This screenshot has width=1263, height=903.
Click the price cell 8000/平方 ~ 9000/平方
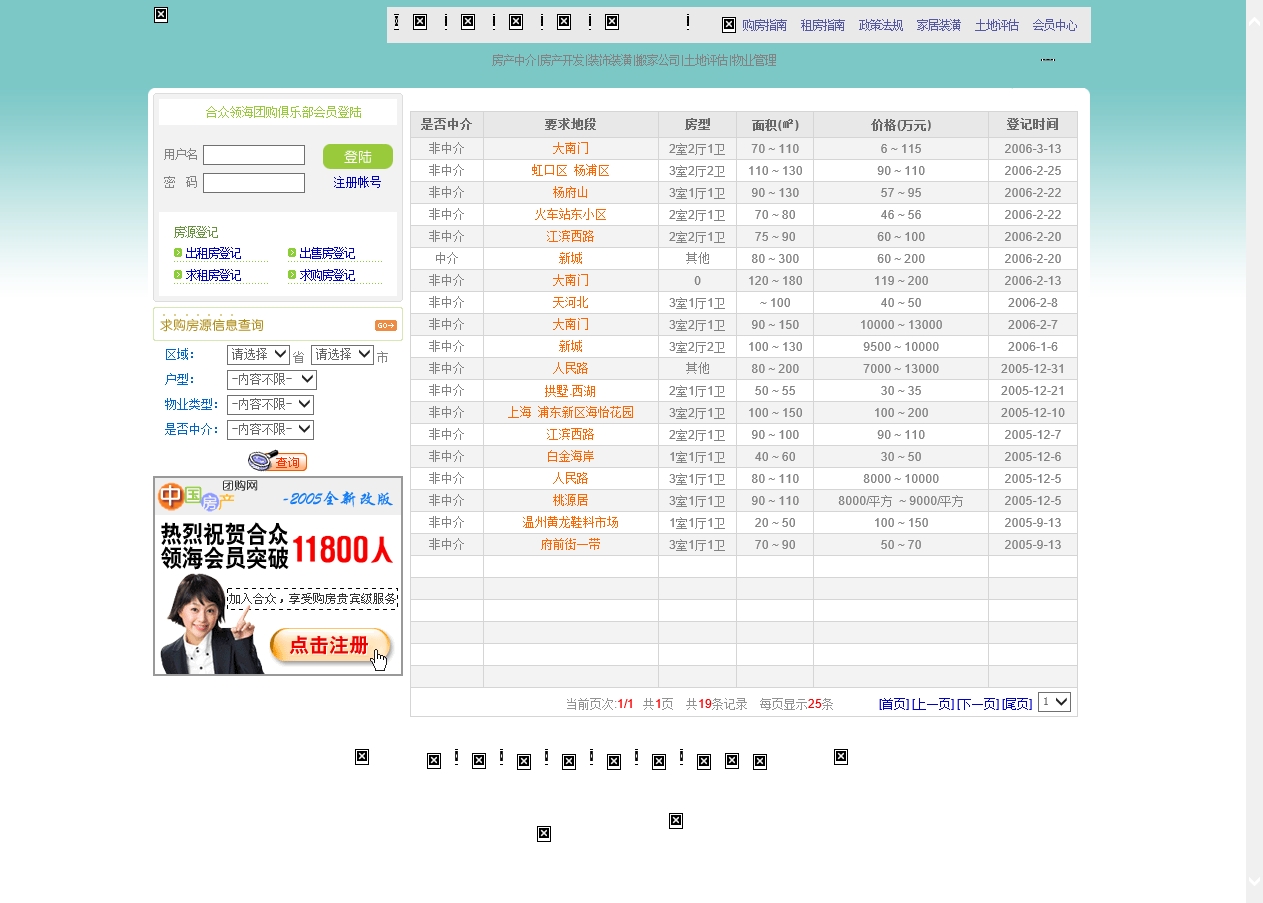point(901,501)
